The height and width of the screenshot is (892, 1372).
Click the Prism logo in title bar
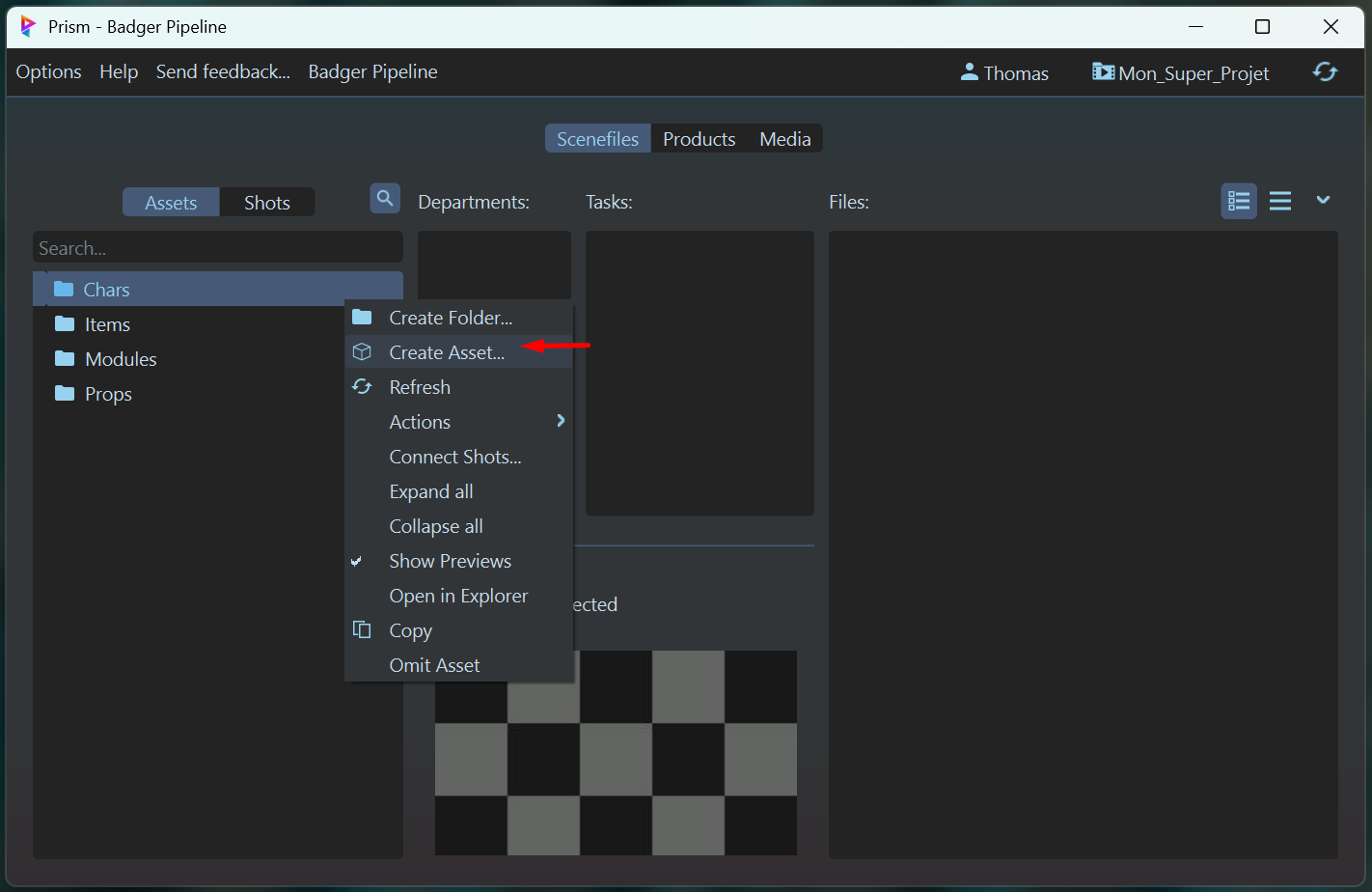(x=28, y=26)
